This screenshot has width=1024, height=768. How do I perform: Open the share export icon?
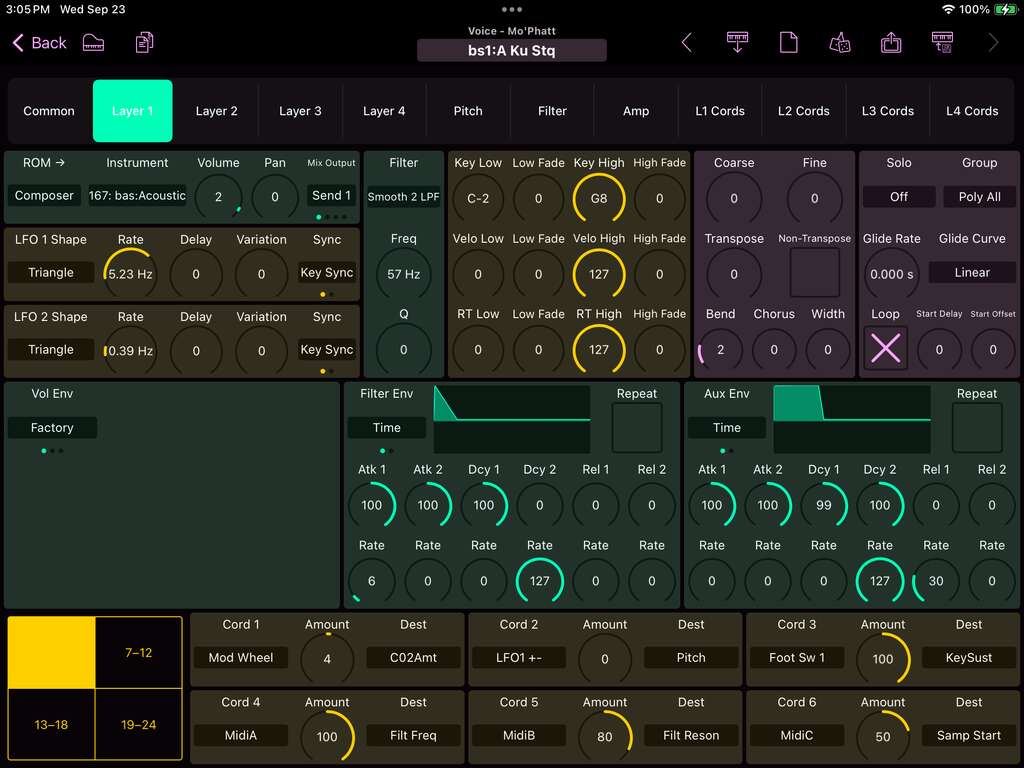coord(891,43)
